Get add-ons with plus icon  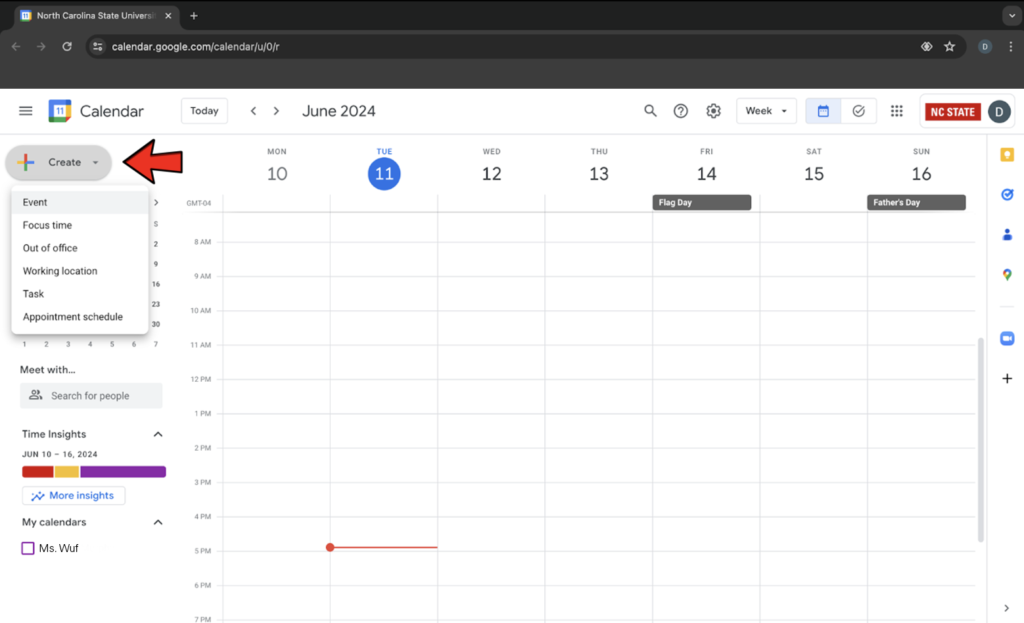coord(1007,379)
